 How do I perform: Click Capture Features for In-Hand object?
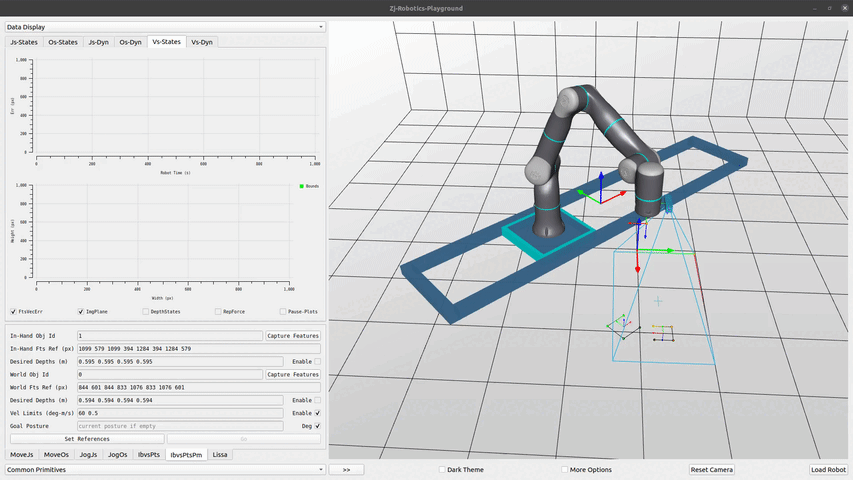point(293,336)
